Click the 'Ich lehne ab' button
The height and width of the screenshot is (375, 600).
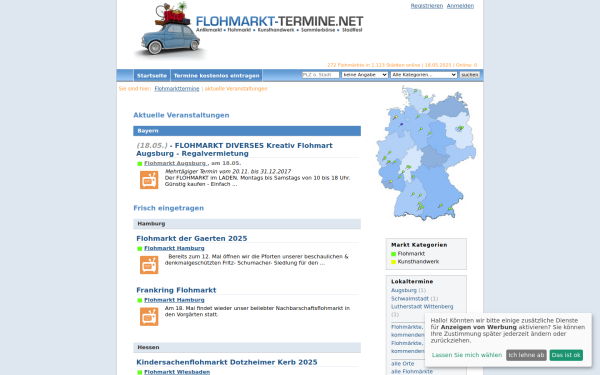(526, 355)
